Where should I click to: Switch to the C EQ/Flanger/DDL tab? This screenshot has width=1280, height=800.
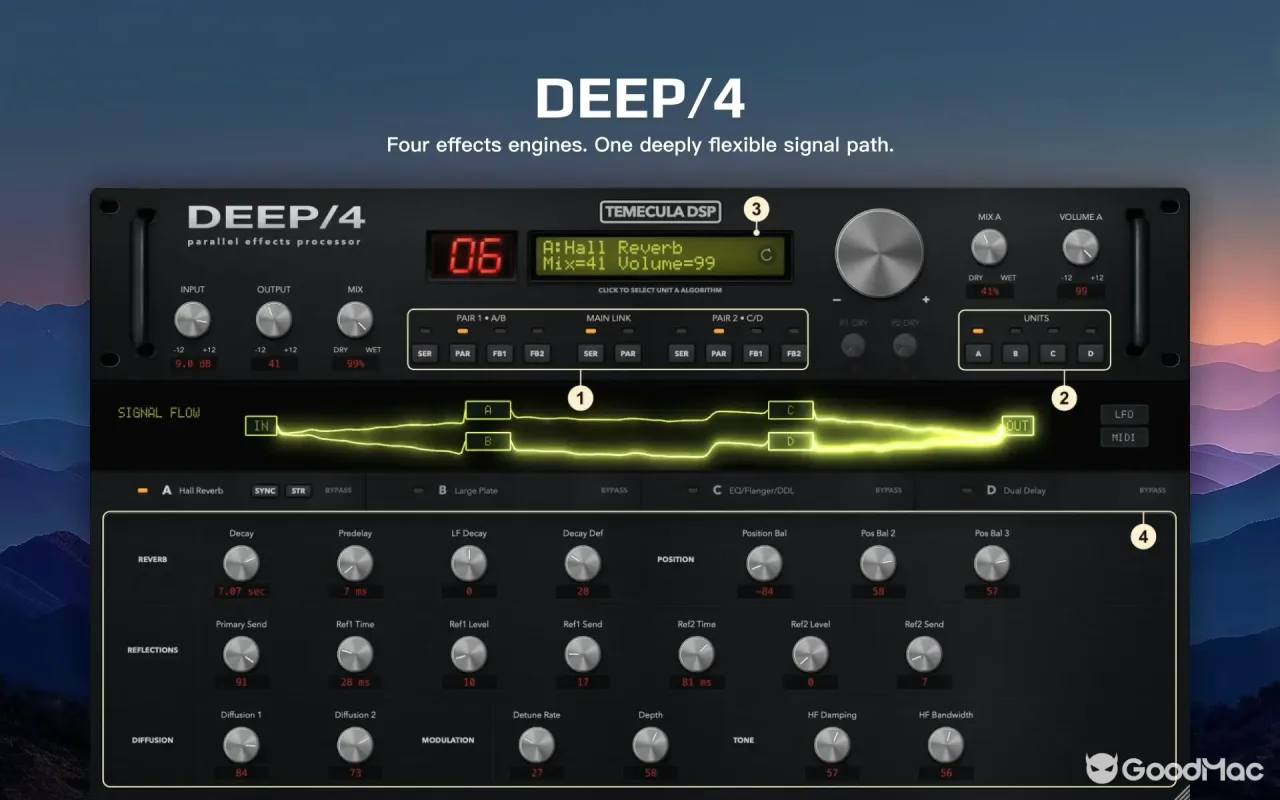pyautogui.click(x=777, y=491)
